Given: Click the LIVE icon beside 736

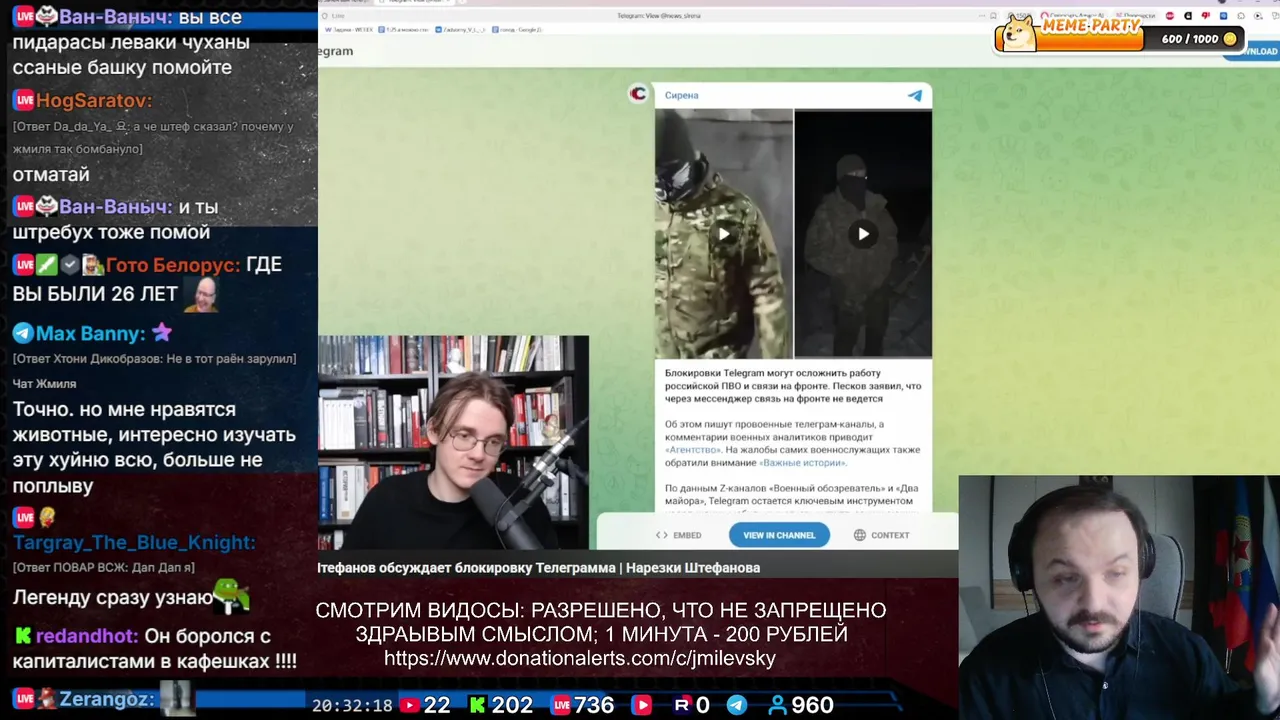Looking at the screenshot, I should pos(561,705).
